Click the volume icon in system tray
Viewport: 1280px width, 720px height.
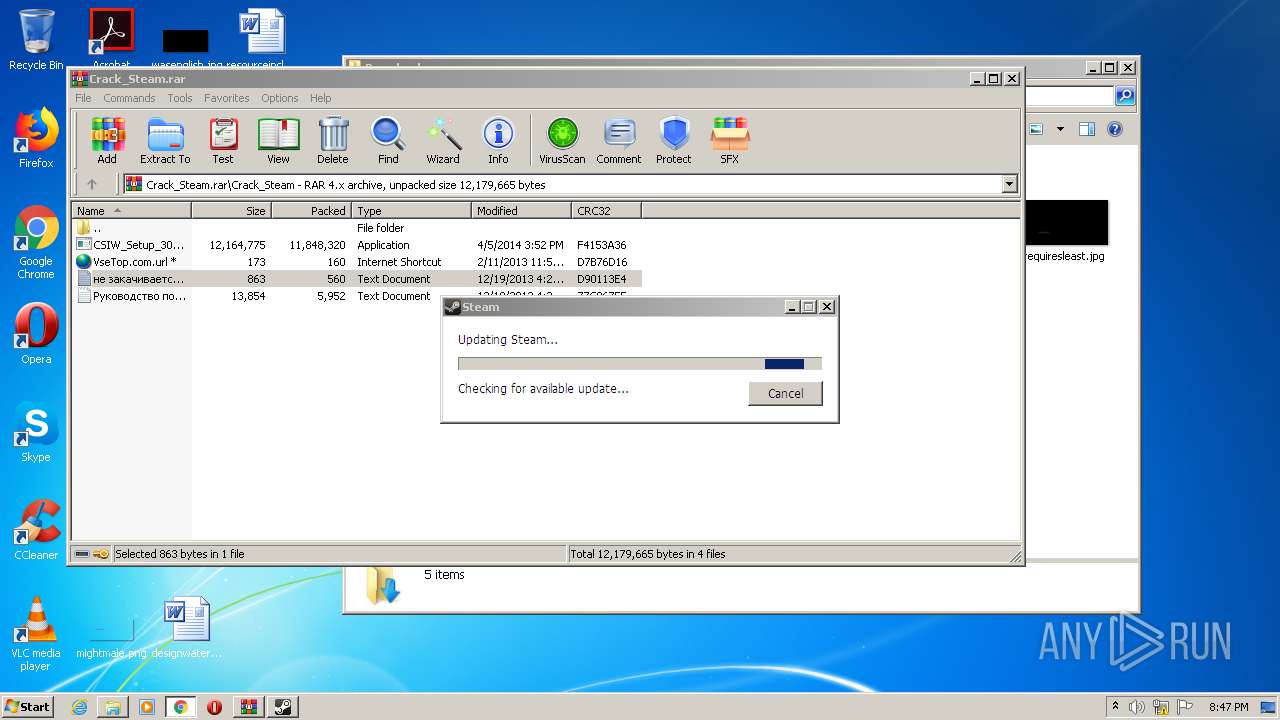tap(1137, 707)
